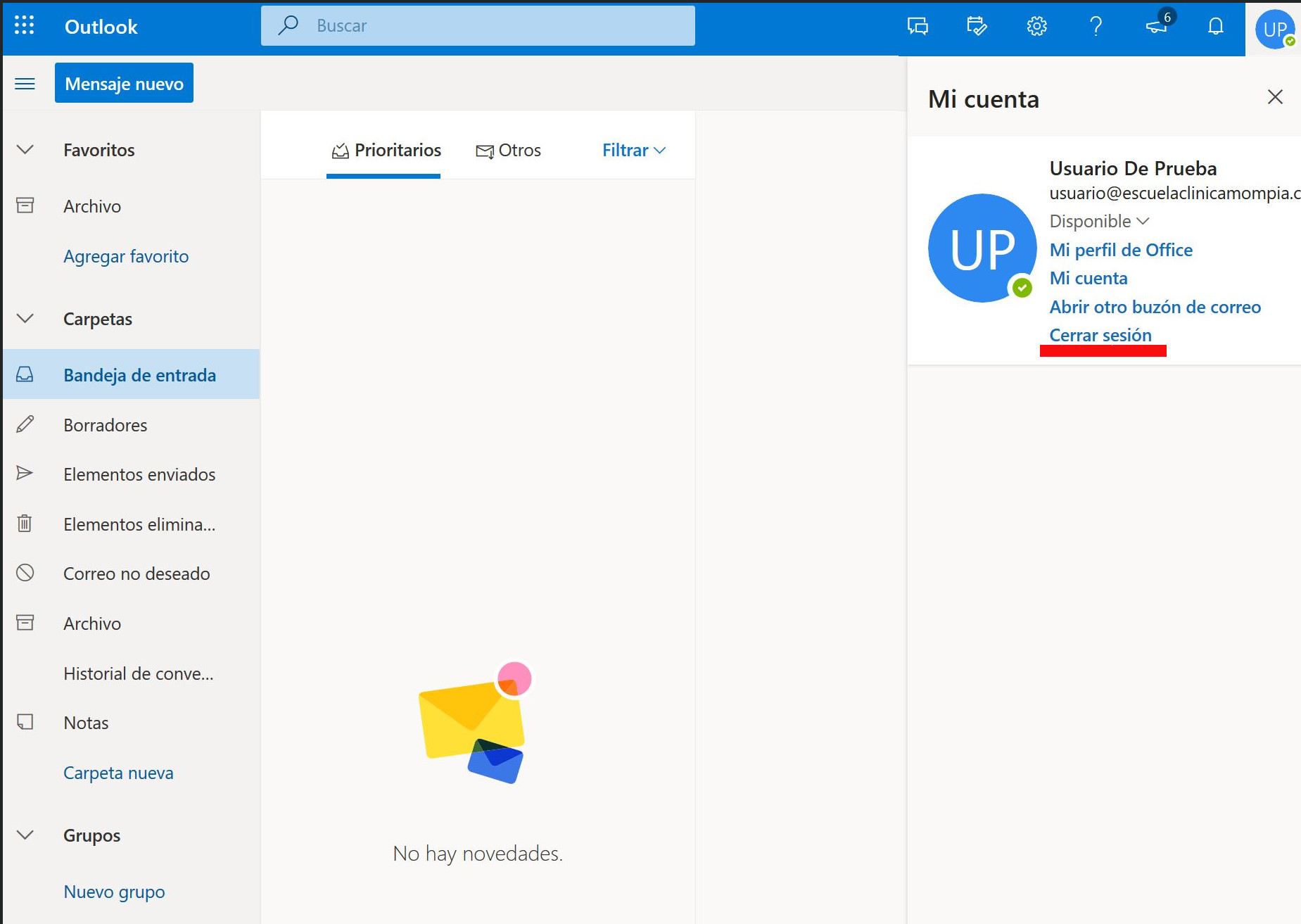Collapse the Grupos section
The width and height of the screenshot is (1301, 924).
[x=25, y=835]
